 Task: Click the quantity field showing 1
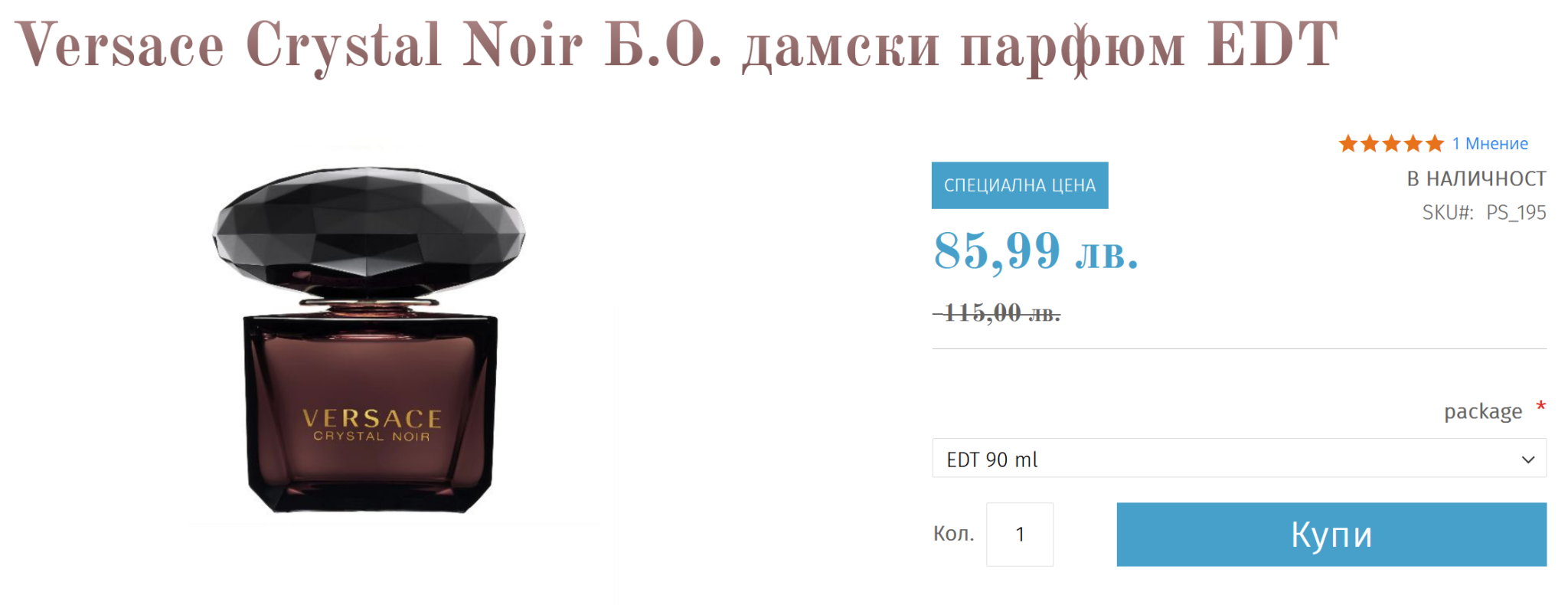(1020, 535)
